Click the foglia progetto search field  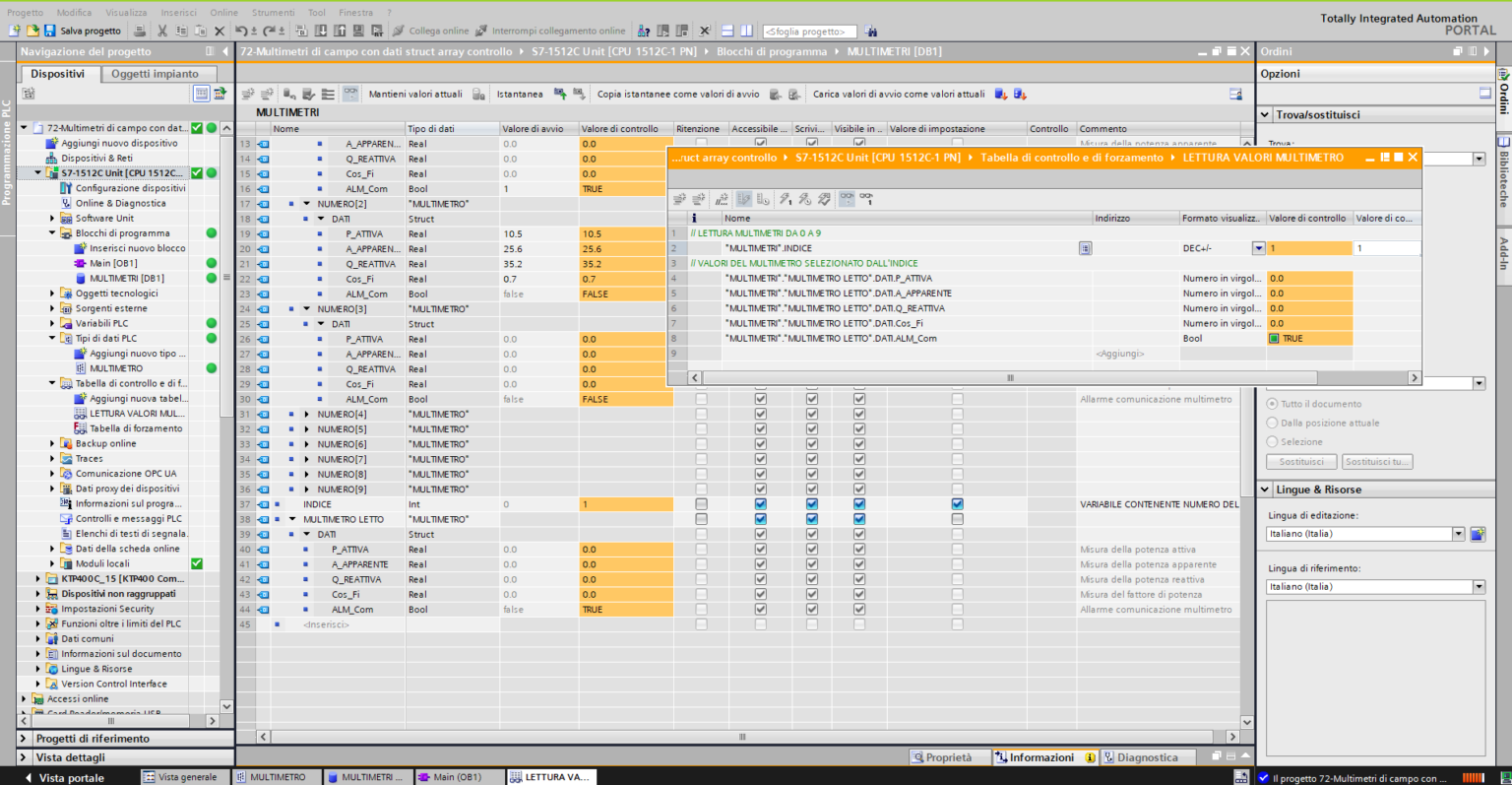(x=808, y=31)
